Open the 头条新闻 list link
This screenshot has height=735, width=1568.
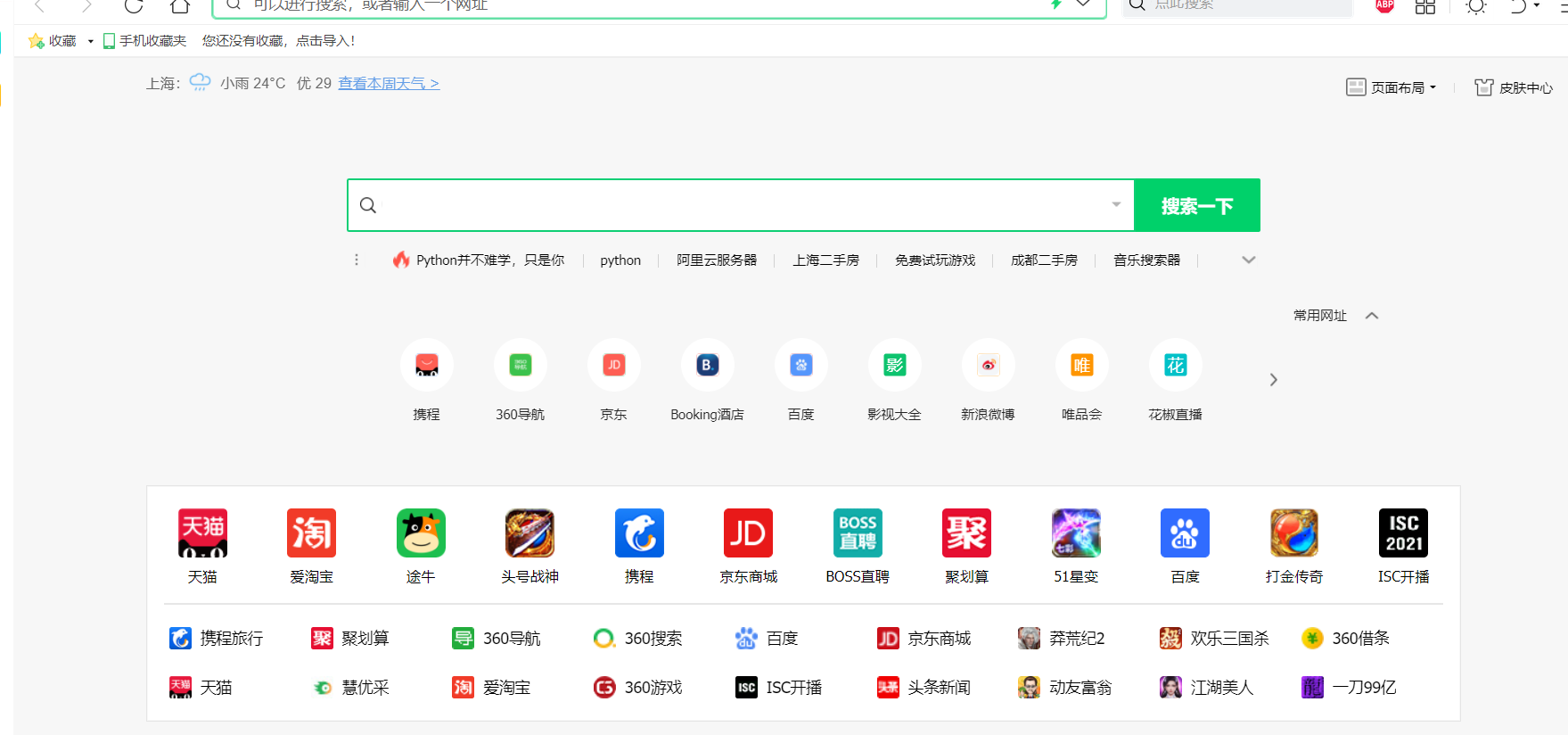(x=924, y=687)
